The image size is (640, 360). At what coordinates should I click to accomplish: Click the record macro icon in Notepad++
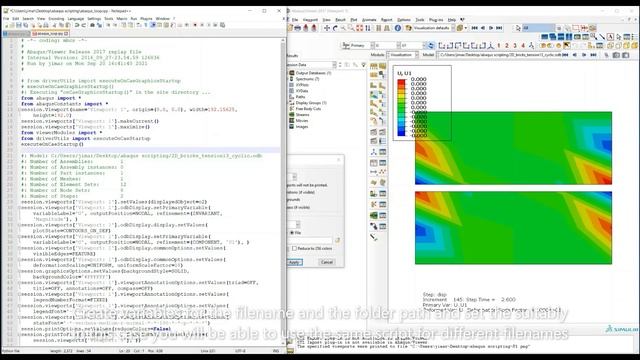(x=195, y=25)
